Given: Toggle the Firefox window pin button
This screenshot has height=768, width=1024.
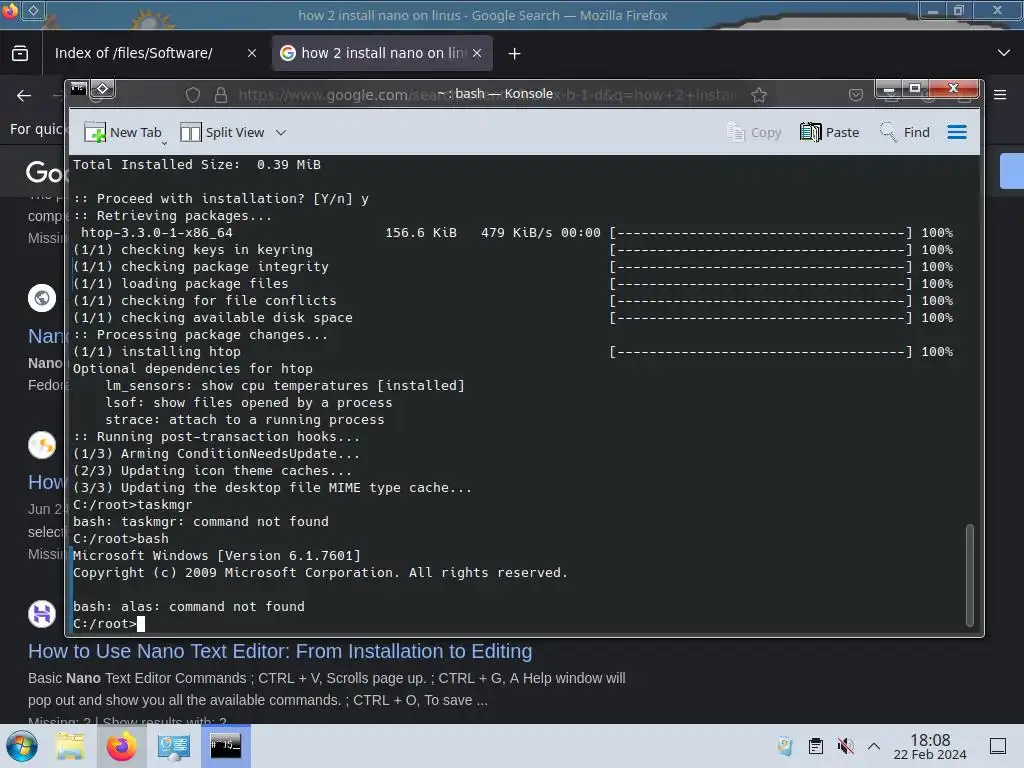Looking at the screenshot, I should [33, 10].
